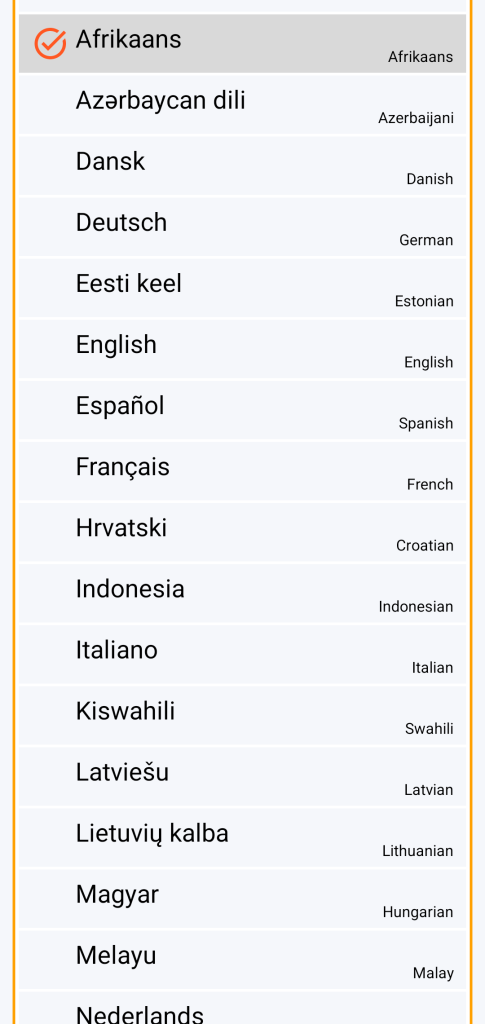Select Indonesia language option
This screenshot has width=485, height=1024.
242,593
